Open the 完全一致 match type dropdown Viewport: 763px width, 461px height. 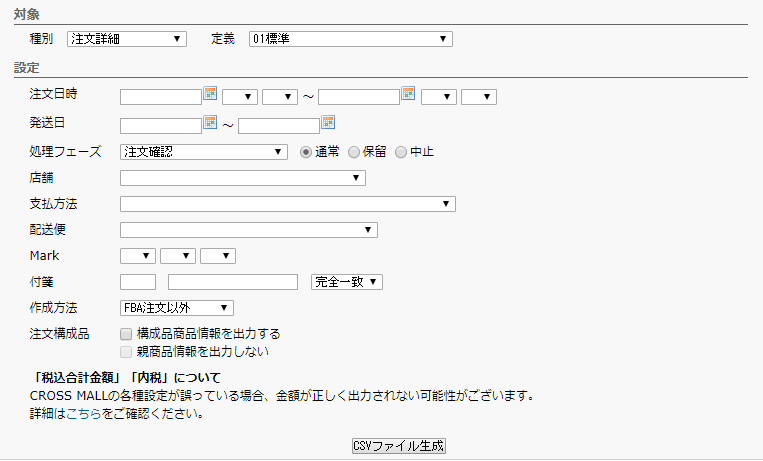click(347, 282)
